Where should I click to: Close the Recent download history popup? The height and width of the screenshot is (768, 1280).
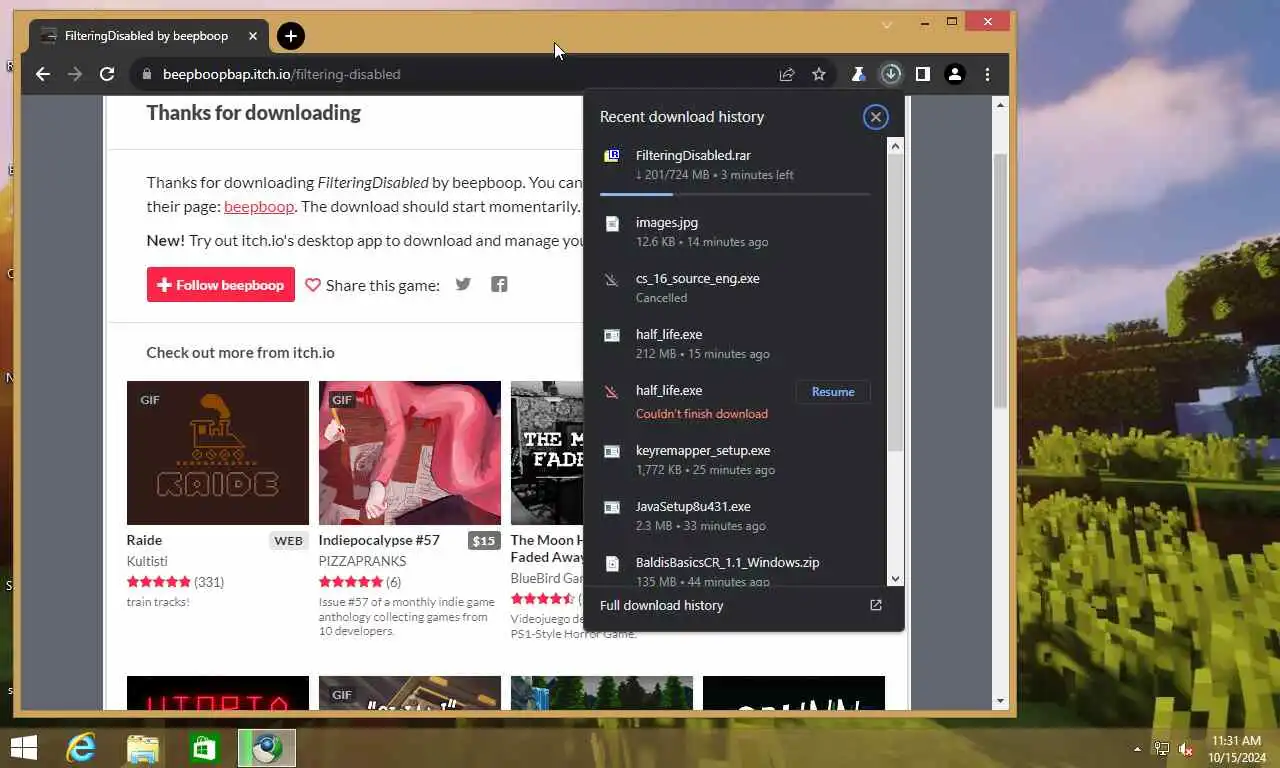(875, 117)
